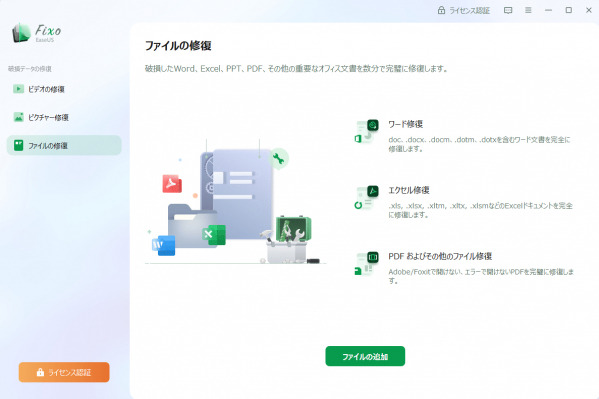Click the picture repair image icon
The width and height of the screenshot is (599, 399).
point(18,117)
